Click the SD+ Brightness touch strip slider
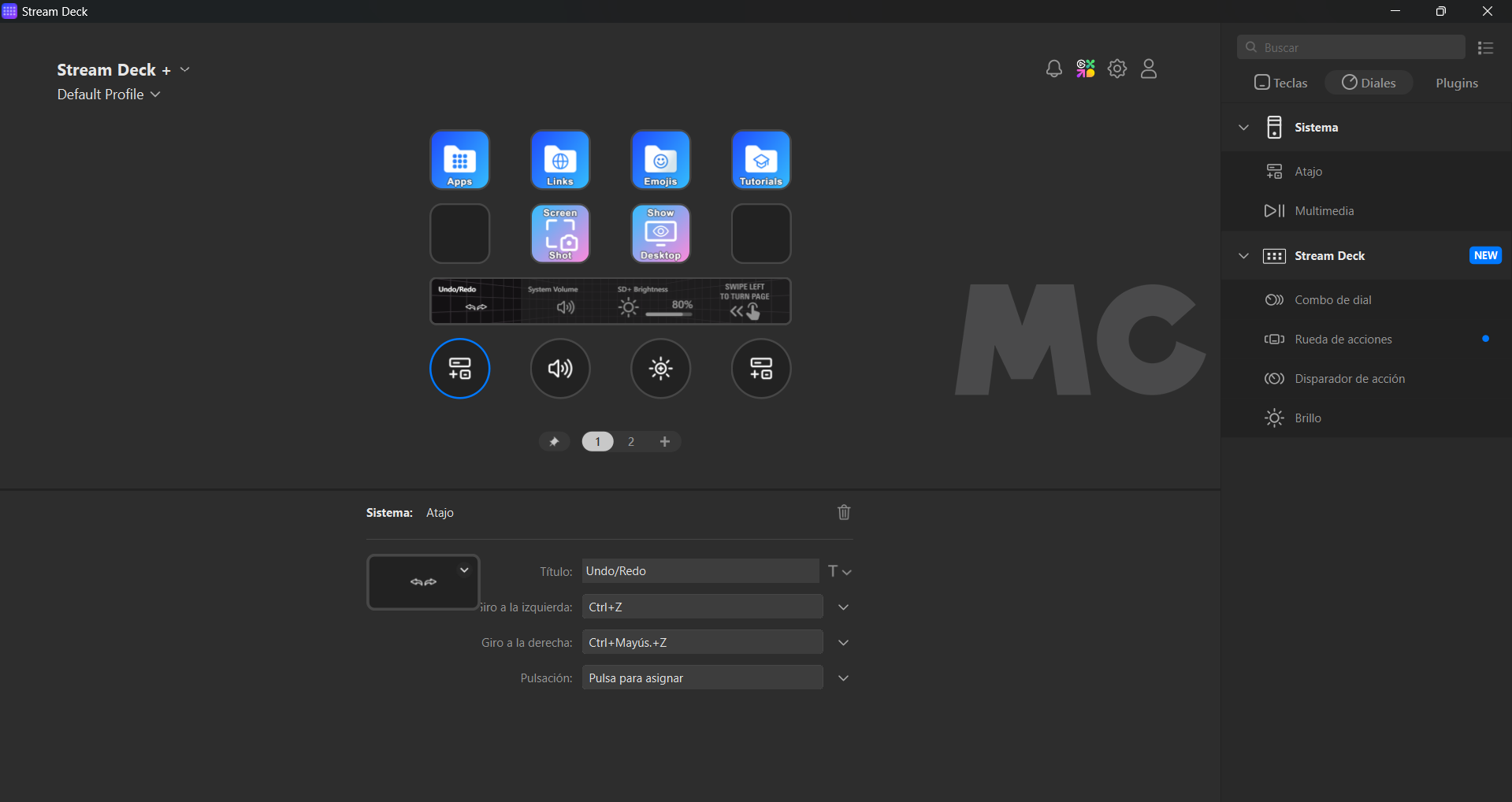 656,302
